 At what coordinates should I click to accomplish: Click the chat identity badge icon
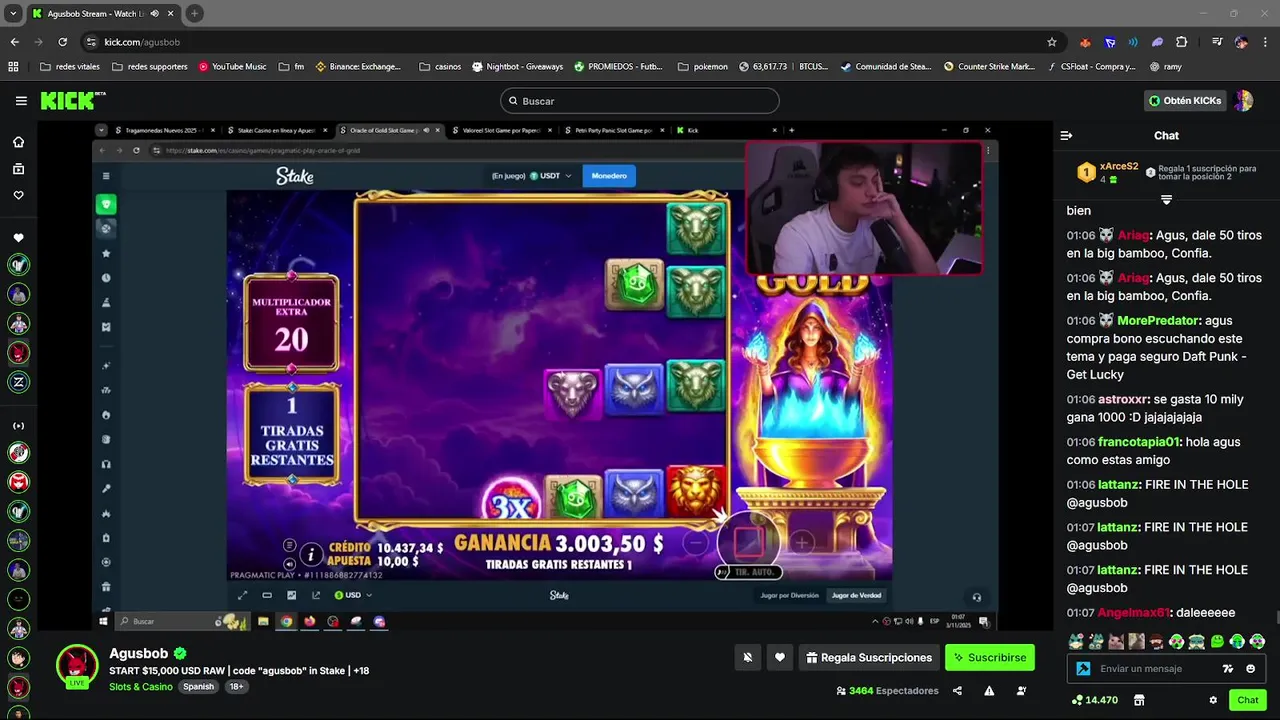(1083, 669)
